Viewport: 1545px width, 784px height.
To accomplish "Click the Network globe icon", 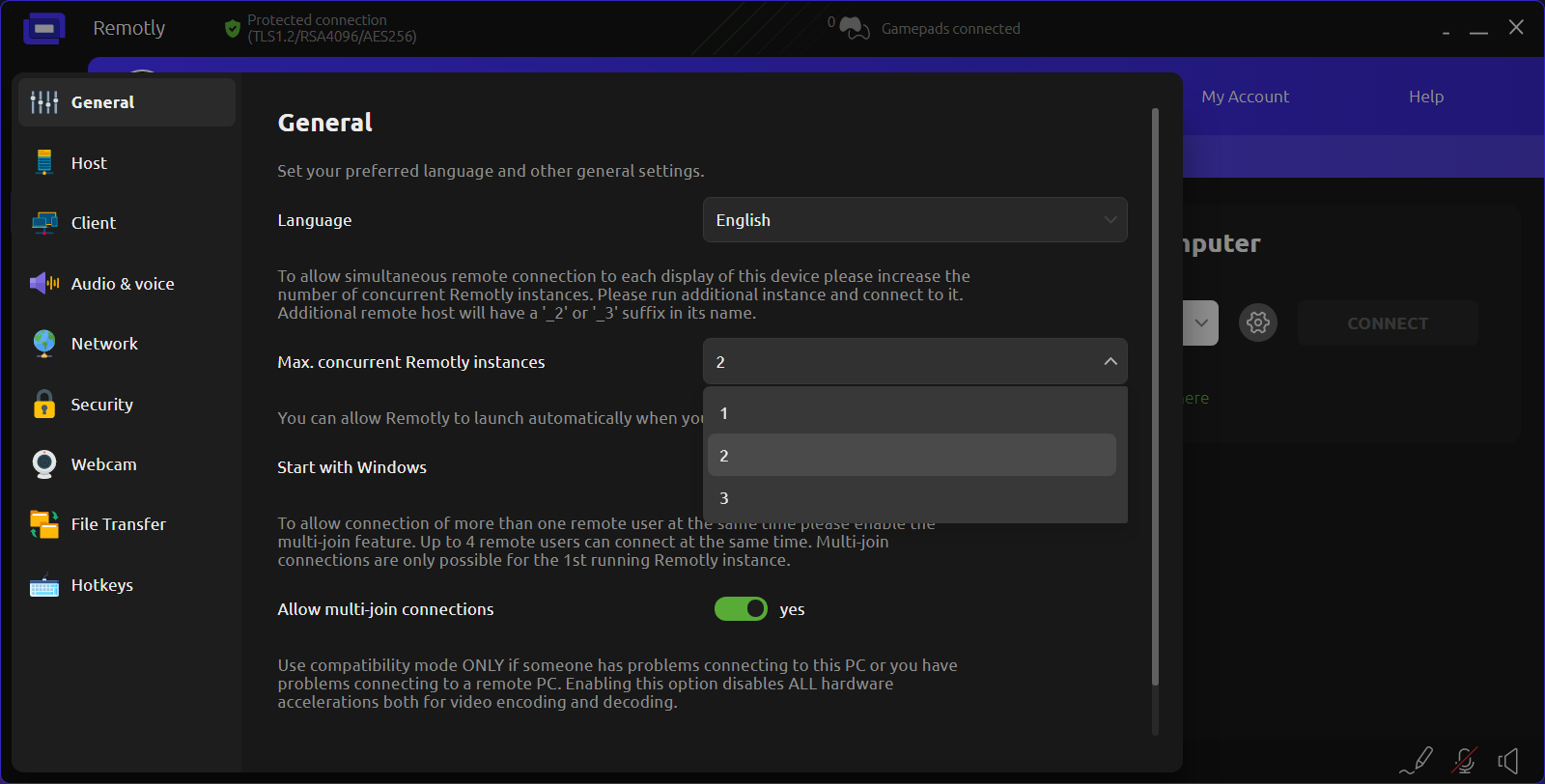I will pyautogui.click(x=44, y=343).
